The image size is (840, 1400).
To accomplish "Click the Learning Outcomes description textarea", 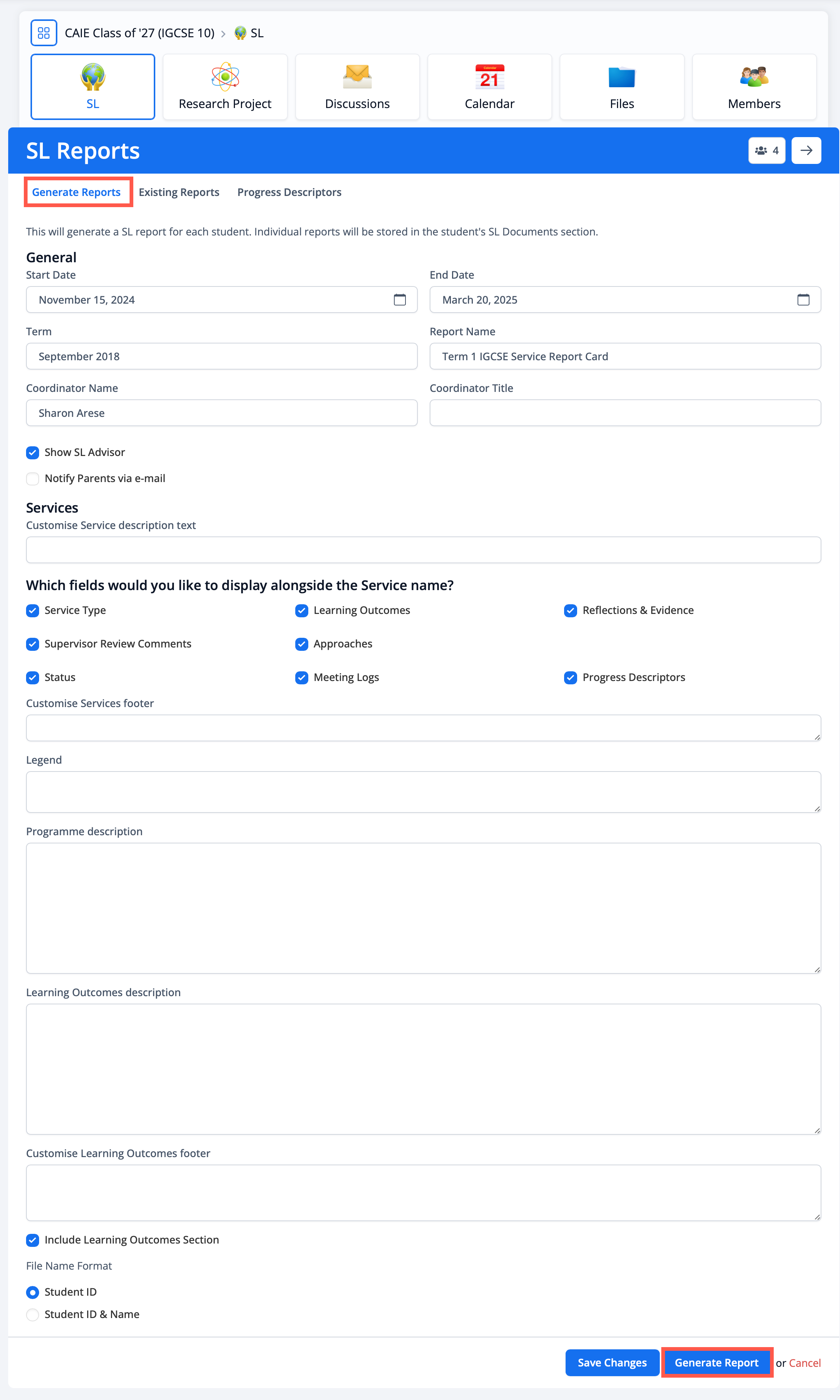I will (x=423, y=1069).
